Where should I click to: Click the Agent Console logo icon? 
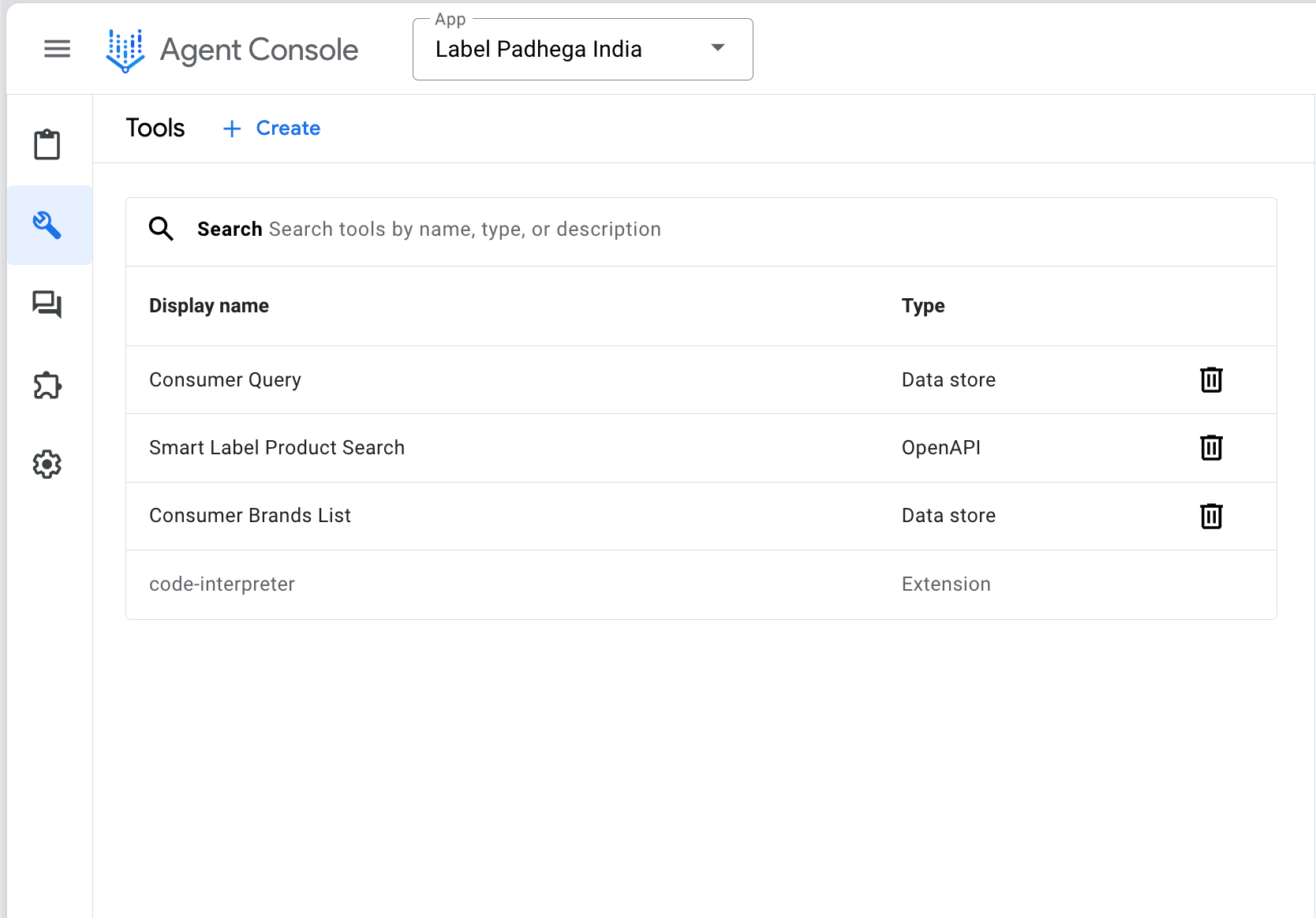[x=125, y=50]
